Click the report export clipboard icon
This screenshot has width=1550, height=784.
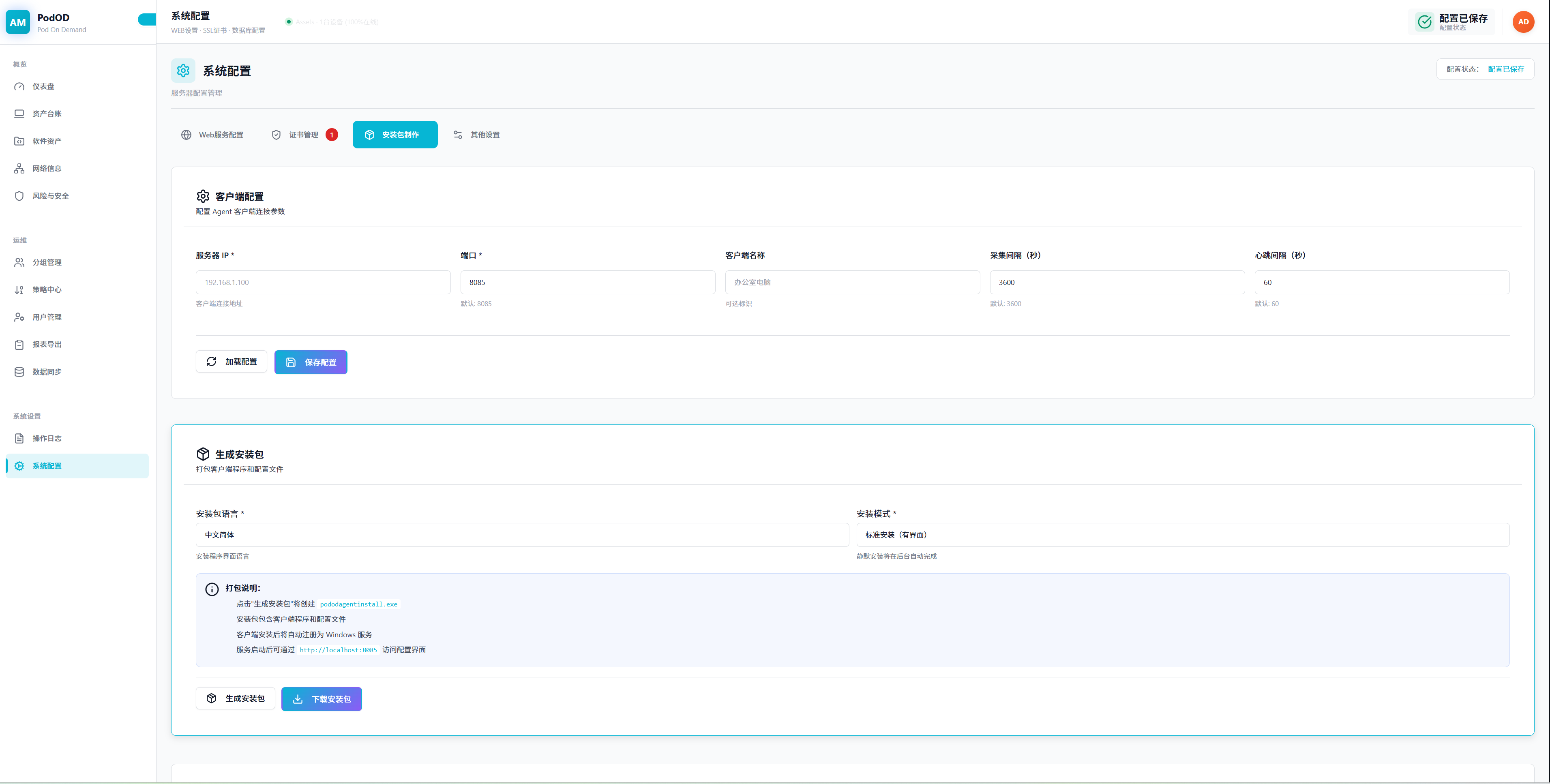click(19, 345)
